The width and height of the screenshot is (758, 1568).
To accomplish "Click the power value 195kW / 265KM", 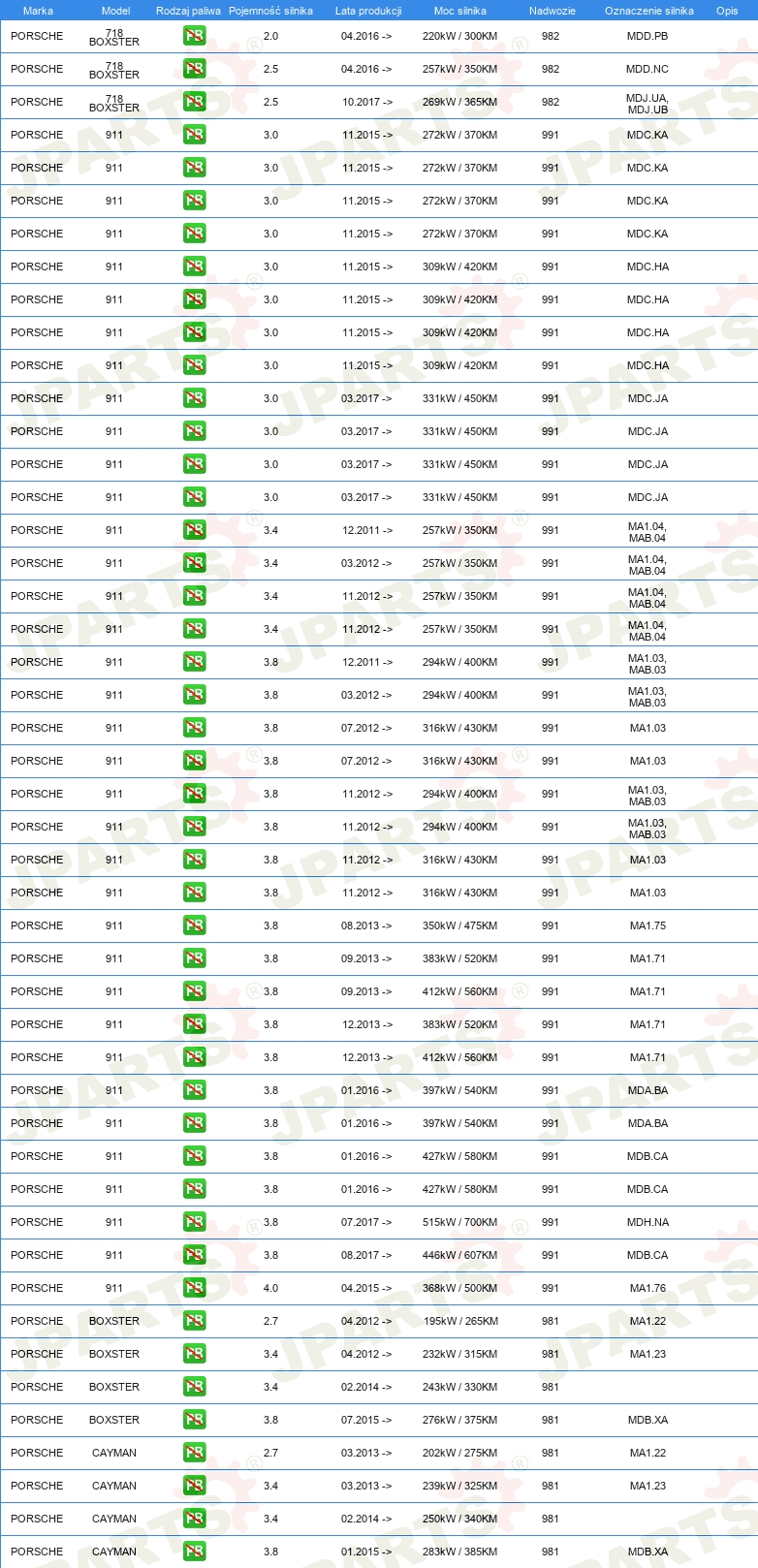I will click(x=459, y=1321).
